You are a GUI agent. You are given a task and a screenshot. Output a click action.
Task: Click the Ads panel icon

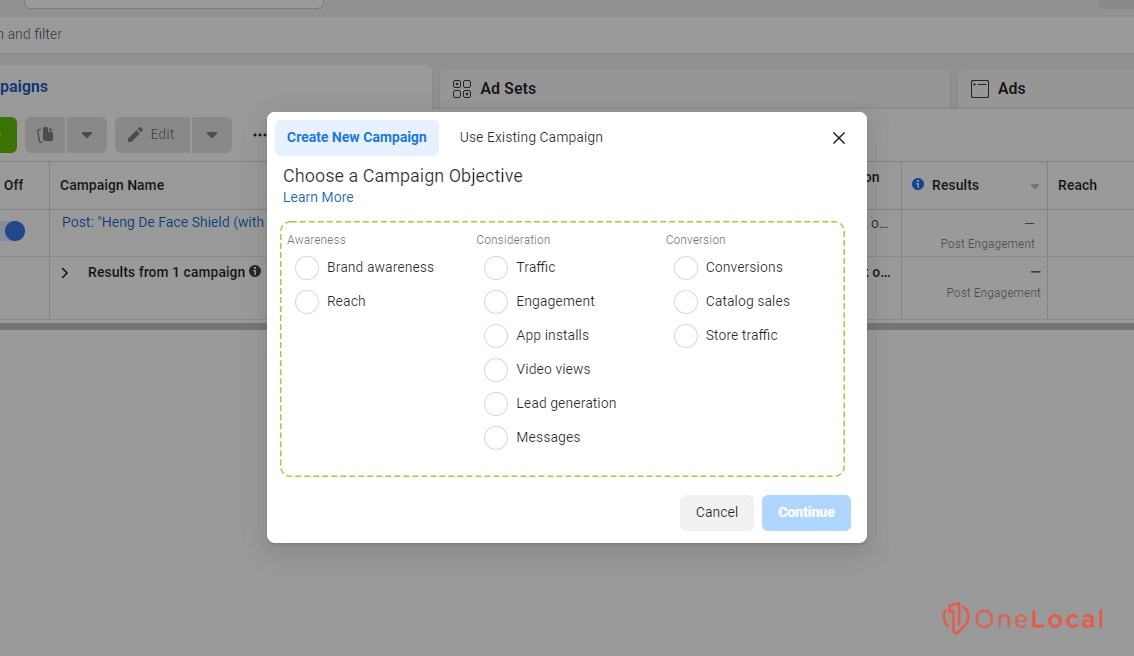pyautogui.click(x=980, y=89)
